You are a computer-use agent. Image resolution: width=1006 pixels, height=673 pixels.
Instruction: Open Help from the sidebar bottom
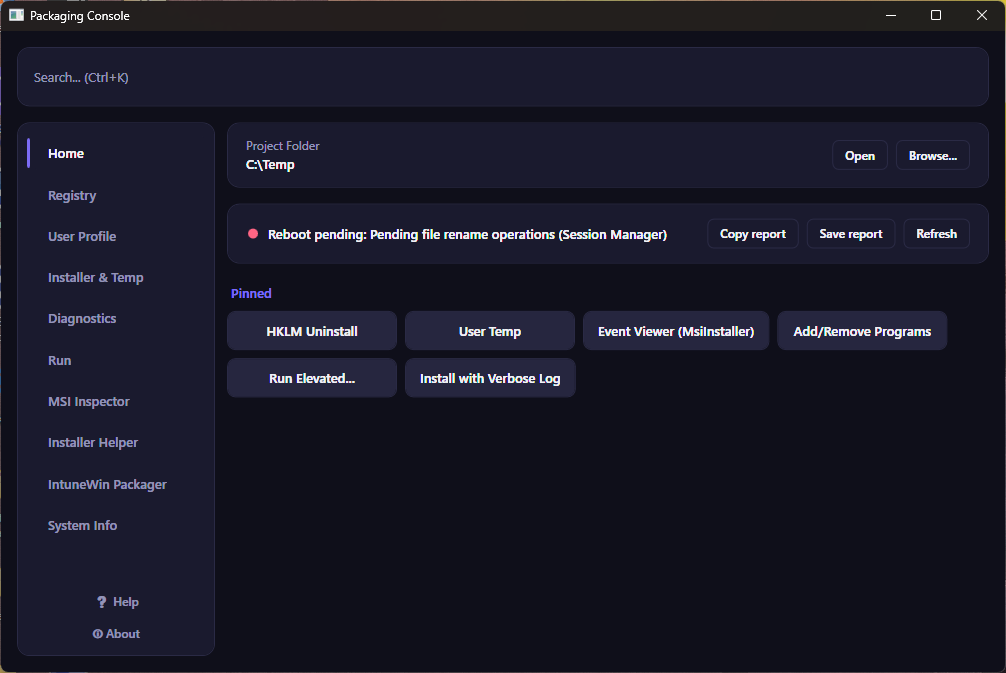click(117, 602)
